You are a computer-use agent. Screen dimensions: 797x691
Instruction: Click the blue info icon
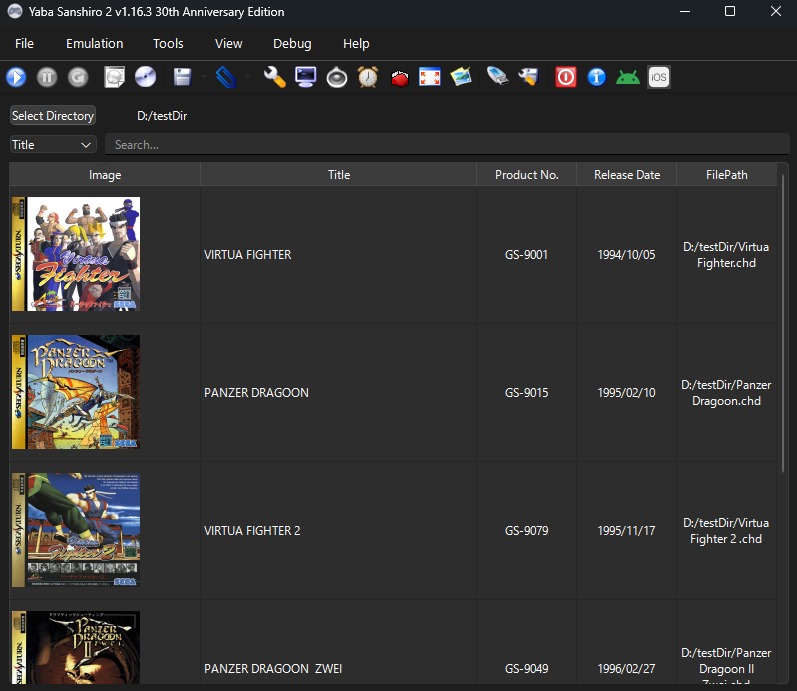(597, 77)
